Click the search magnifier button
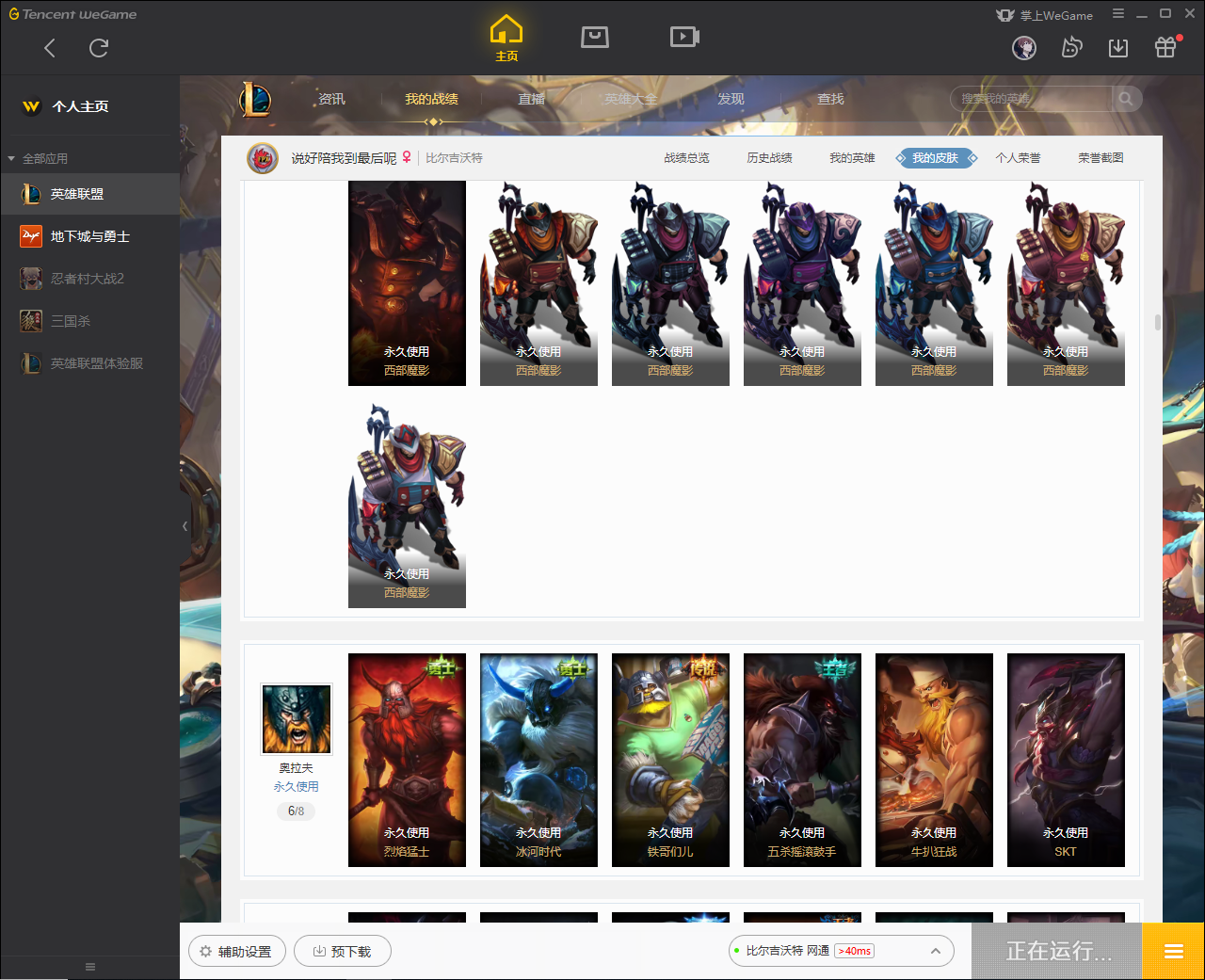This screenshot has width=1205, height=980. click(1126, 99)
